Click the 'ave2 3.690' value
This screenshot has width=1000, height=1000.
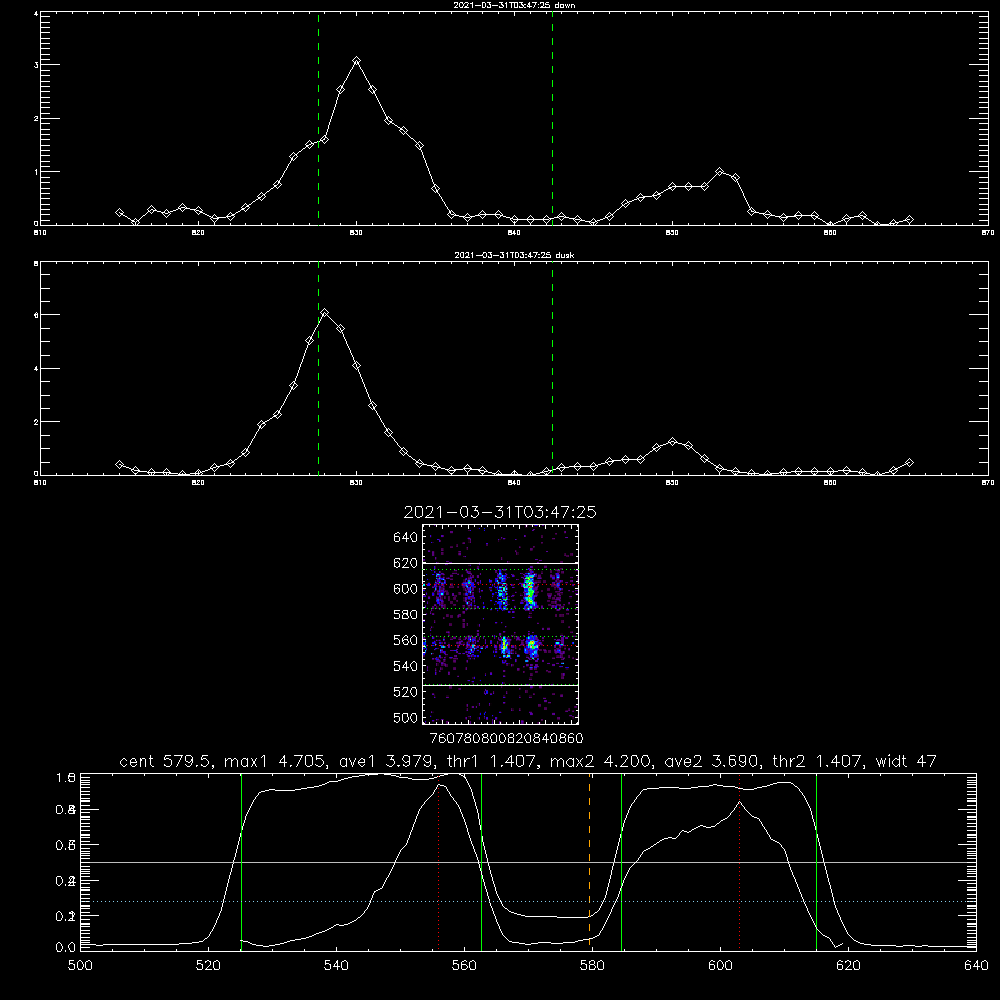[712, 761]
